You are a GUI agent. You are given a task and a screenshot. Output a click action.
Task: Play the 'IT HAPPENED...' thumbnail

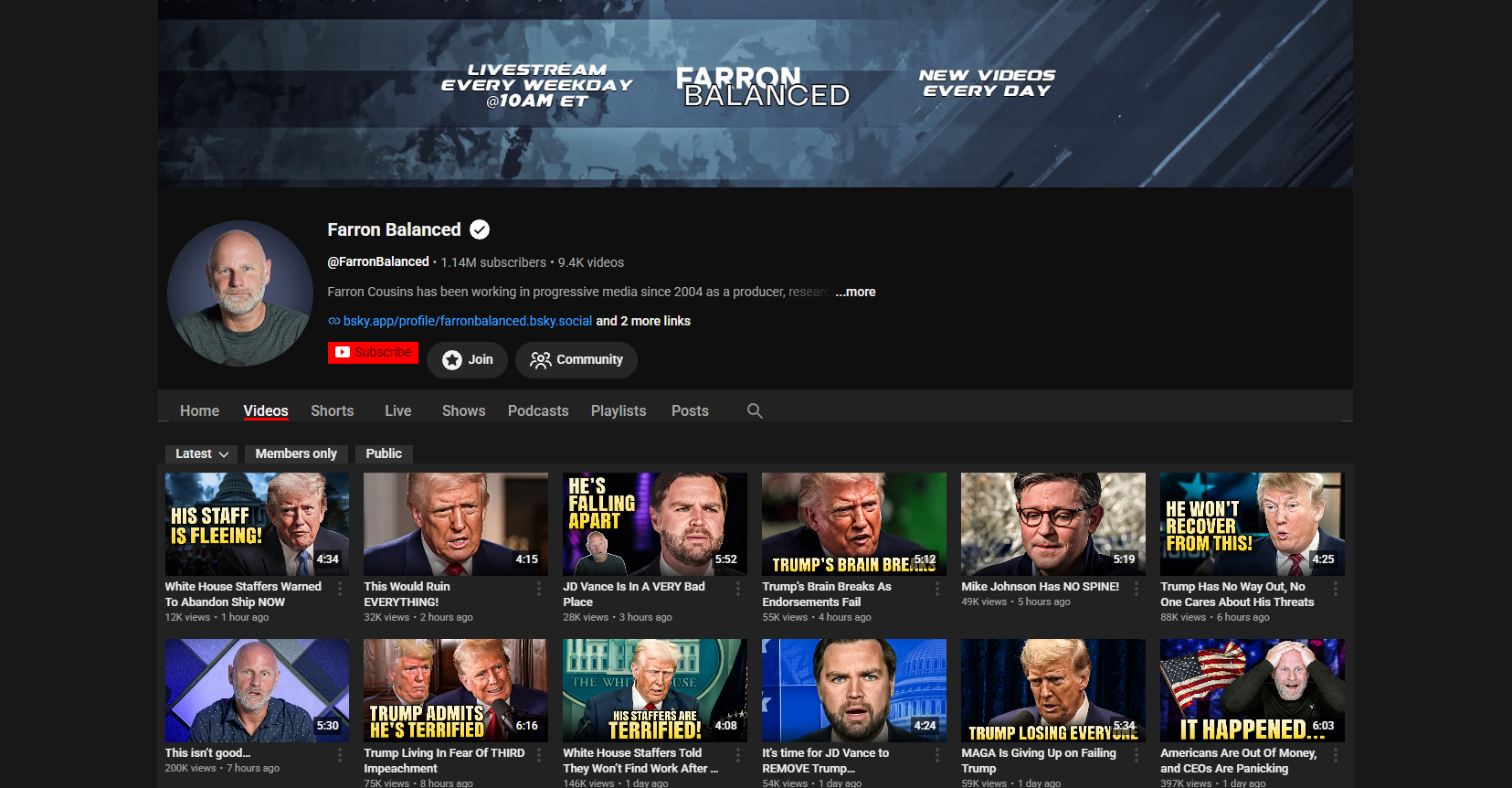point(1253,690)
